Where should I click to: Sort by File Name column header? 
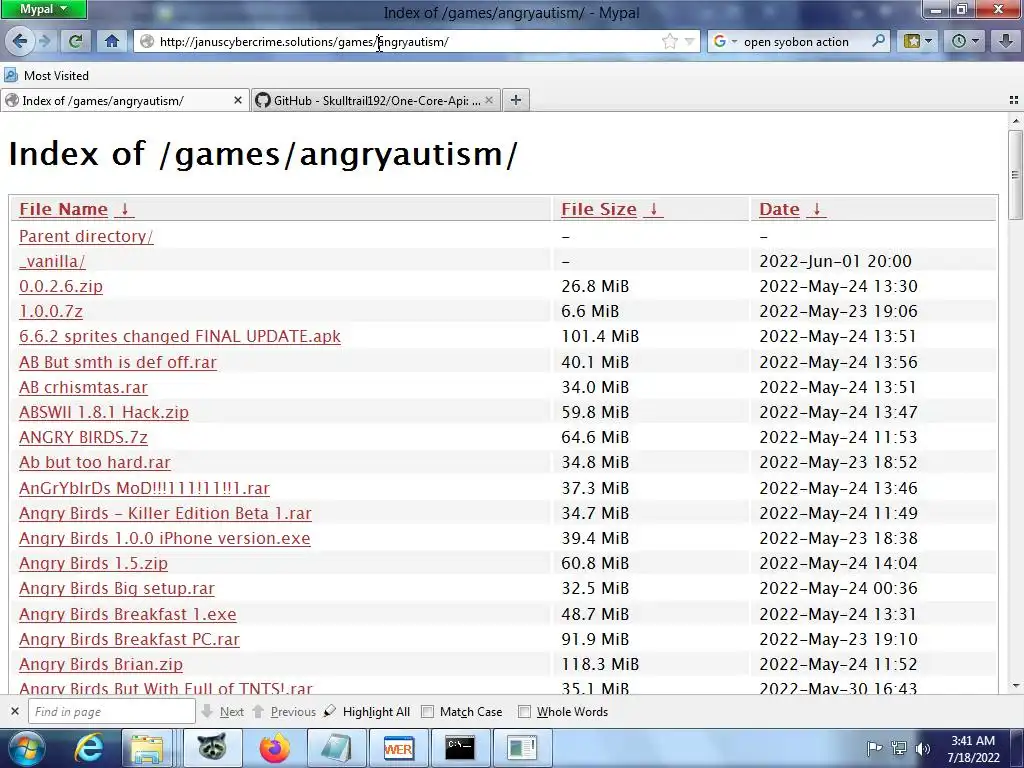tap(63, 209)
